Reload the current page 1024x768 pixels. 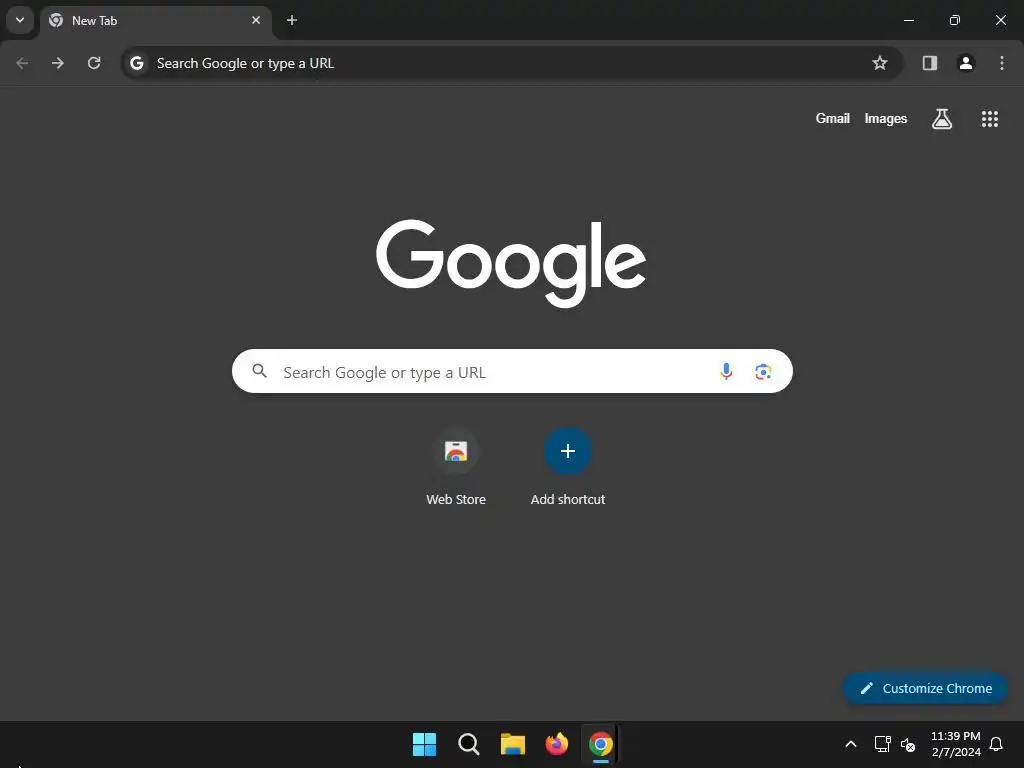coord(94,63)
